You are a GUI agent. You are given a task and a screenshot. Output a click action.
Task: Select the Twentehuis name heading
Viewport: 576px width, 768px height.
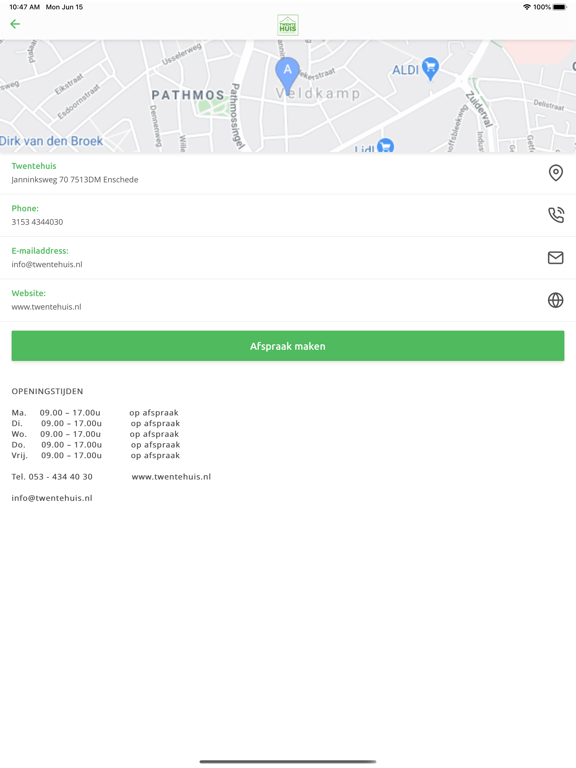(34, 166)
